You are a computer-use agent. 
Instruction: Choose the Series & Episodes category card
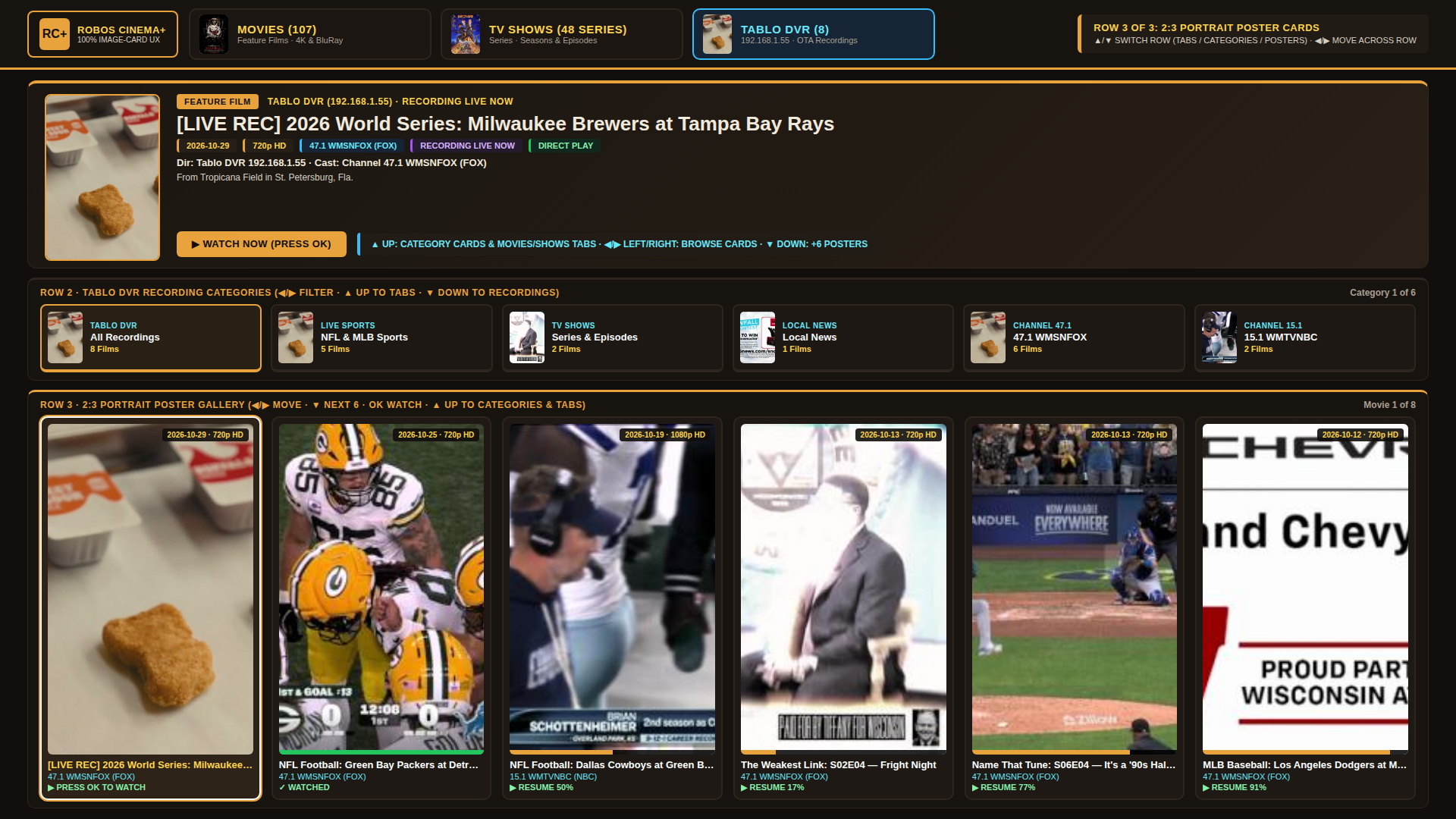click(x=613, y=338)
